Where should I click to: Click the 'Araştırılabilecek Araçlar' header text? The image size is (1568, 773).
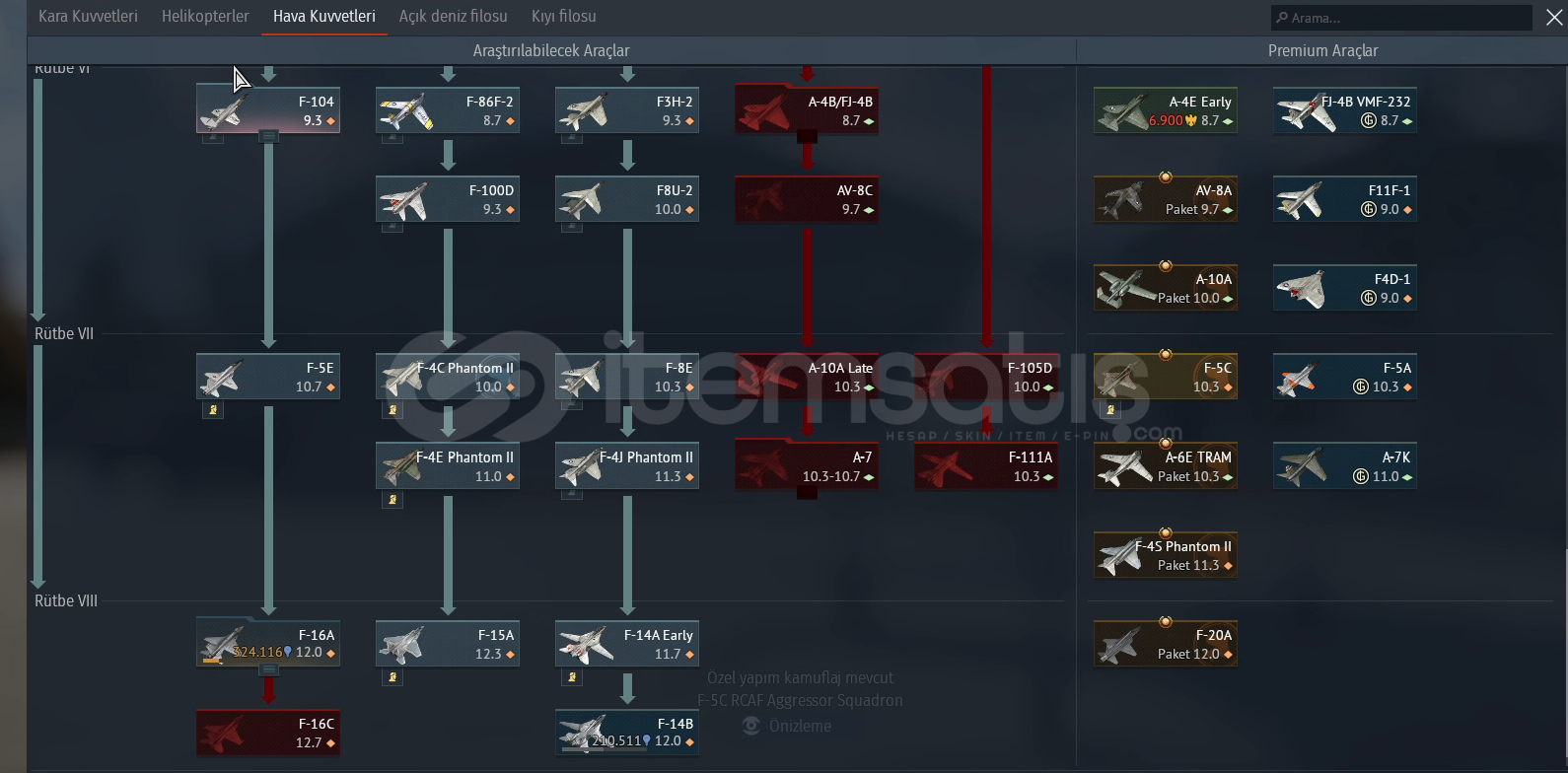(551, 50)
